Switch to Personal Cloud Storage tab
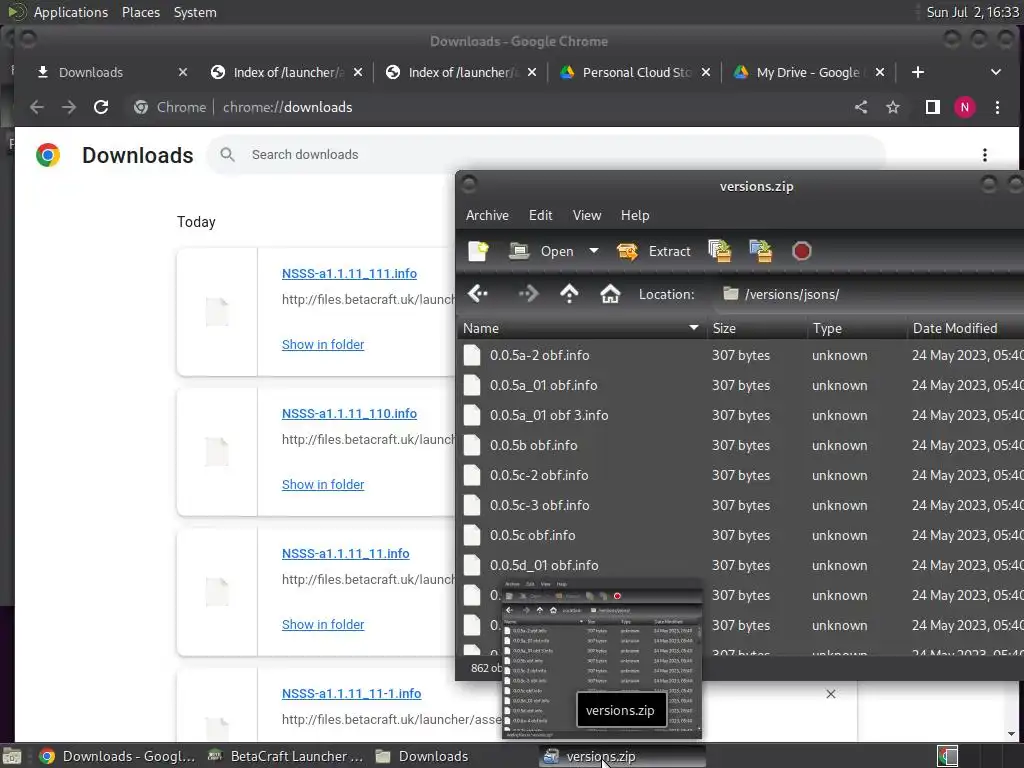Viewport: 1024px width, 768px height. click(635, 72)
